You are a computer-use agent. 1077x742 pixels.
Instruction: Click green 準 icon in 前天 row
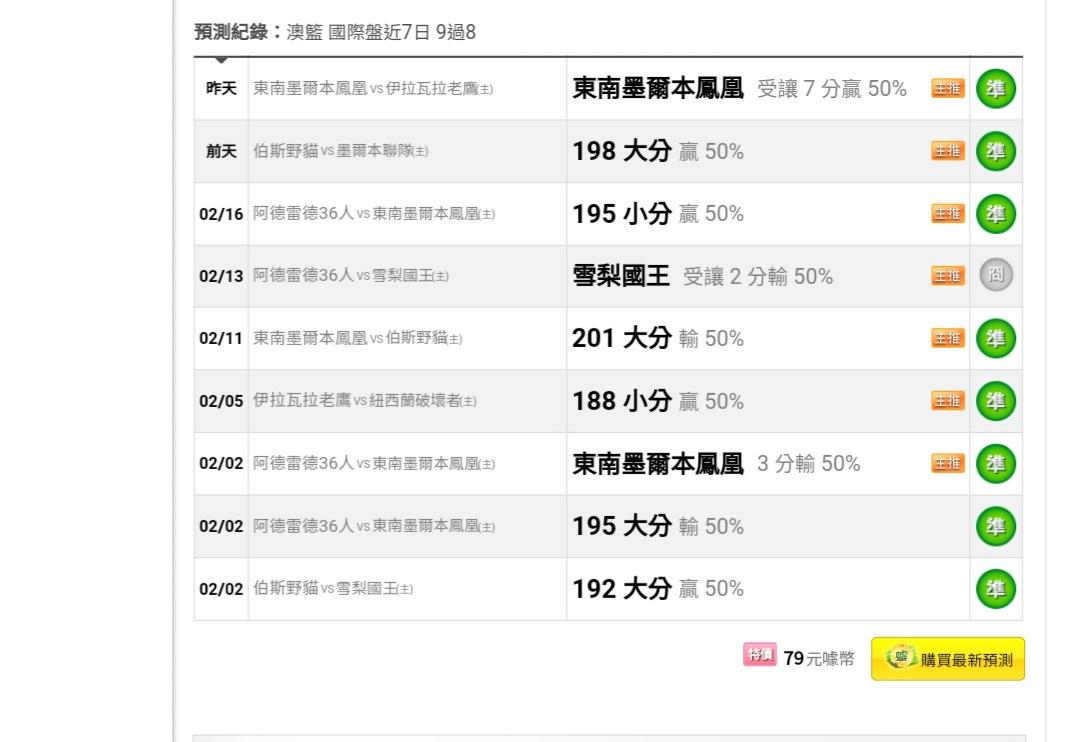[995, 151]
